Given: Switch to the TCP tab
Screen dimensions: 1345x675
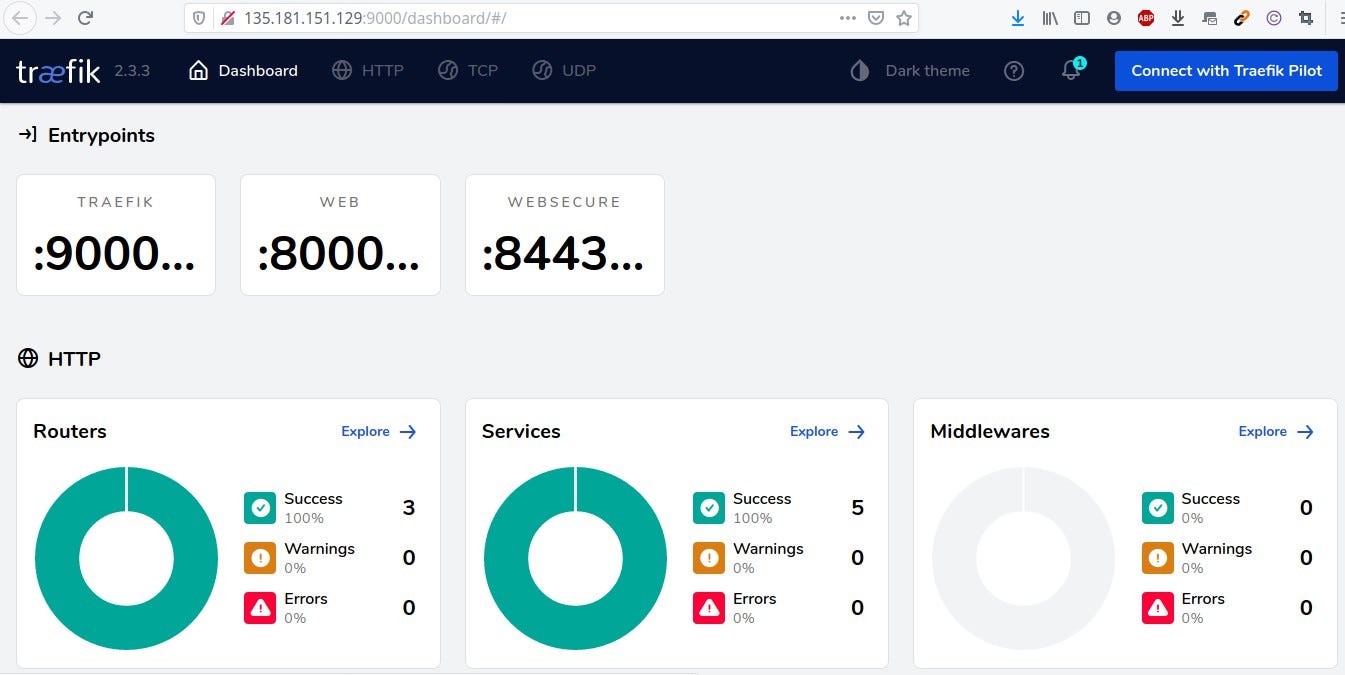Looking at the screenshot, I should (x=468, y=71).
